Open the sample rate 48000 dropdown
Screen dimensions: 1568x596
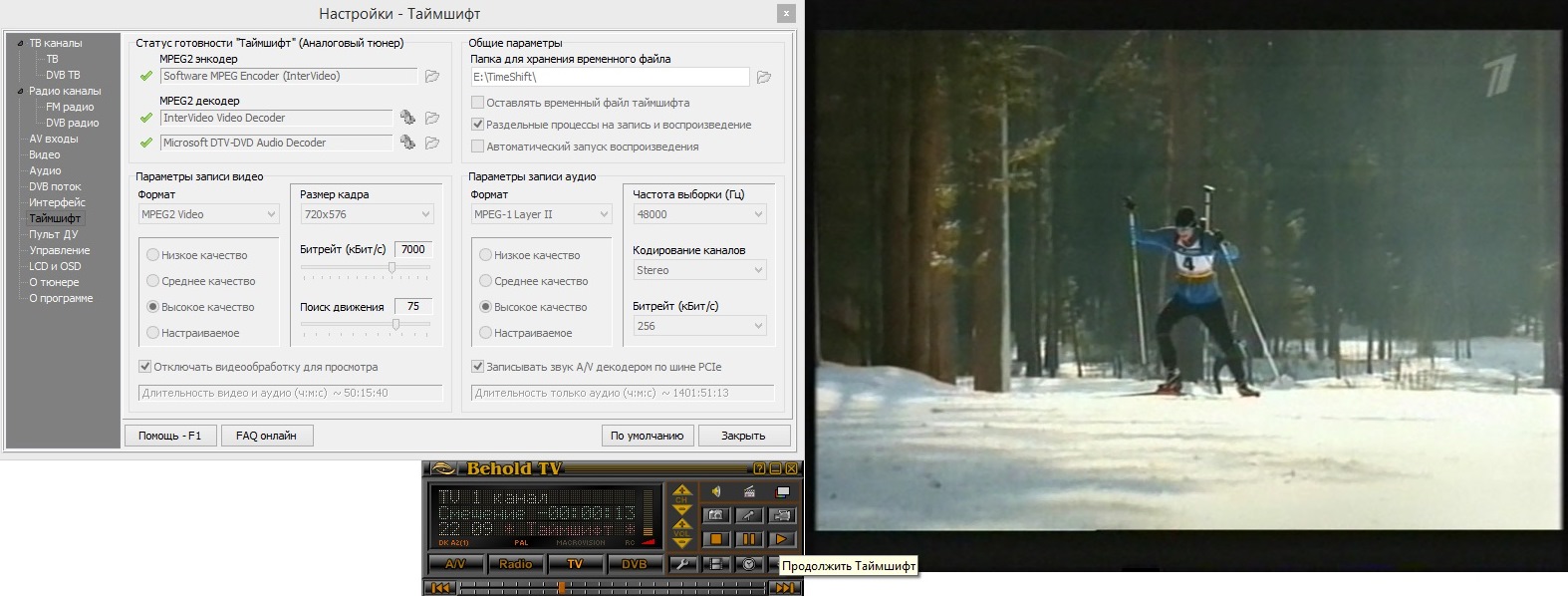[x=699, y=214]
